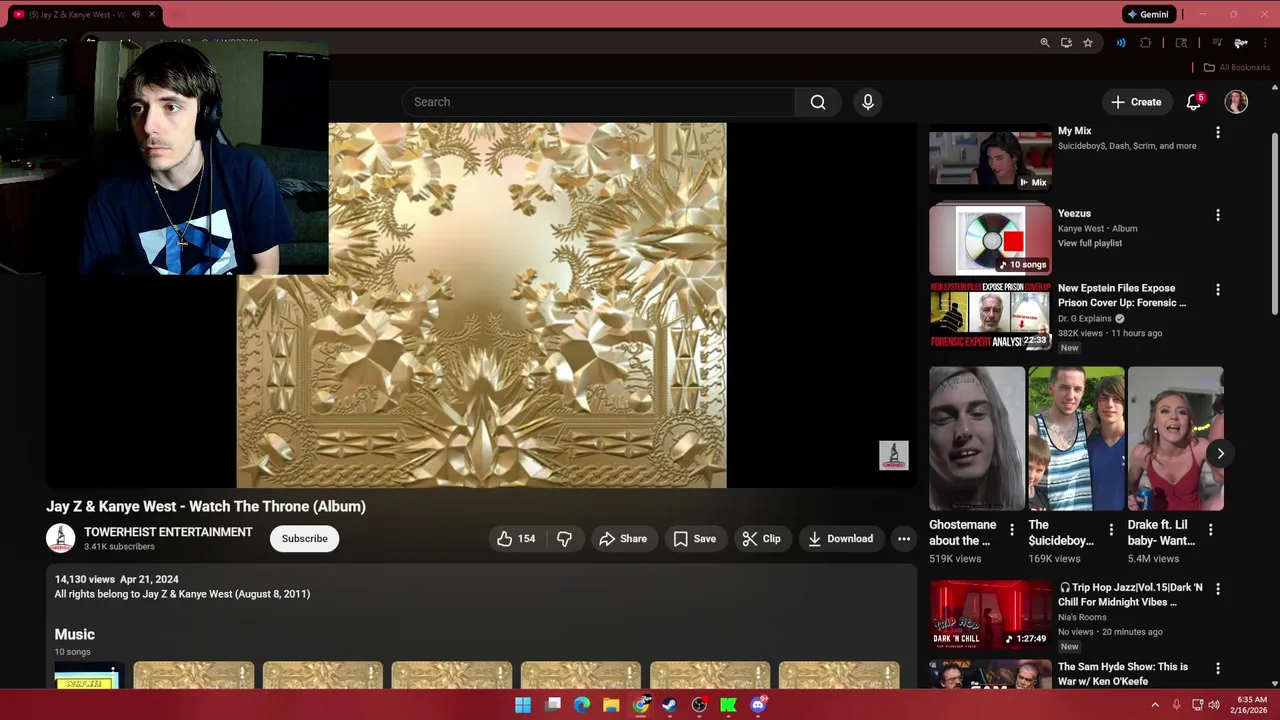
Task: Bookmark this page with star icon
Action: click(x=1087, y=43)
